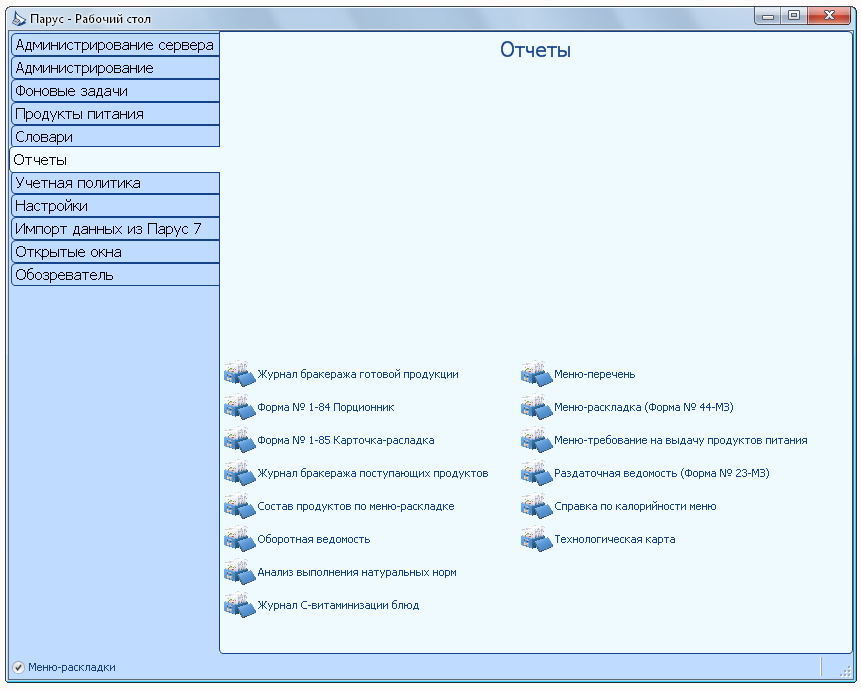Go to Продукты питания section
This screenshot has width=861, height=690.
[x=115, y=114]
